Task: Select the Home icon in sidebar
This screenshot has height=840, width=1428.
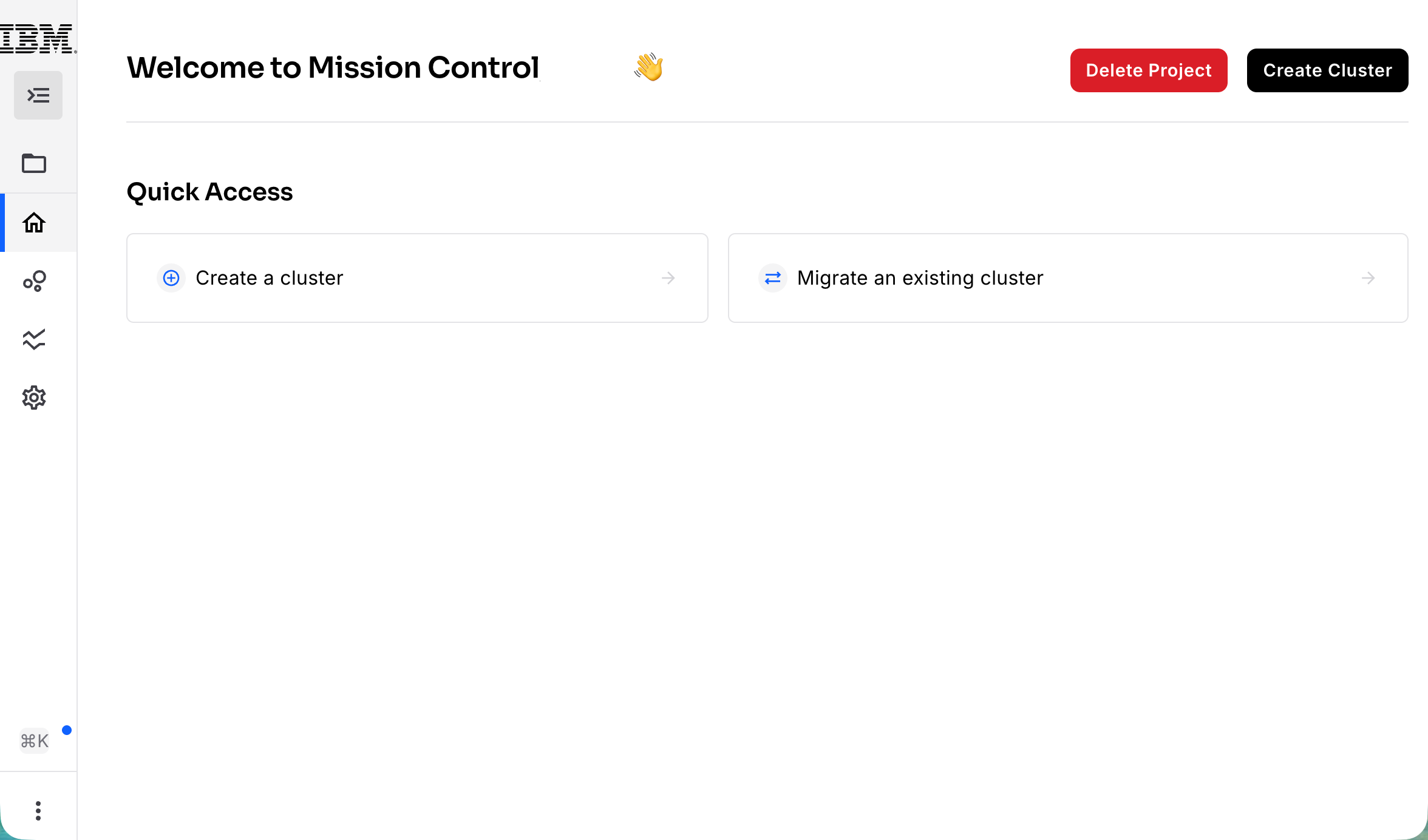Action: [34, 223]
